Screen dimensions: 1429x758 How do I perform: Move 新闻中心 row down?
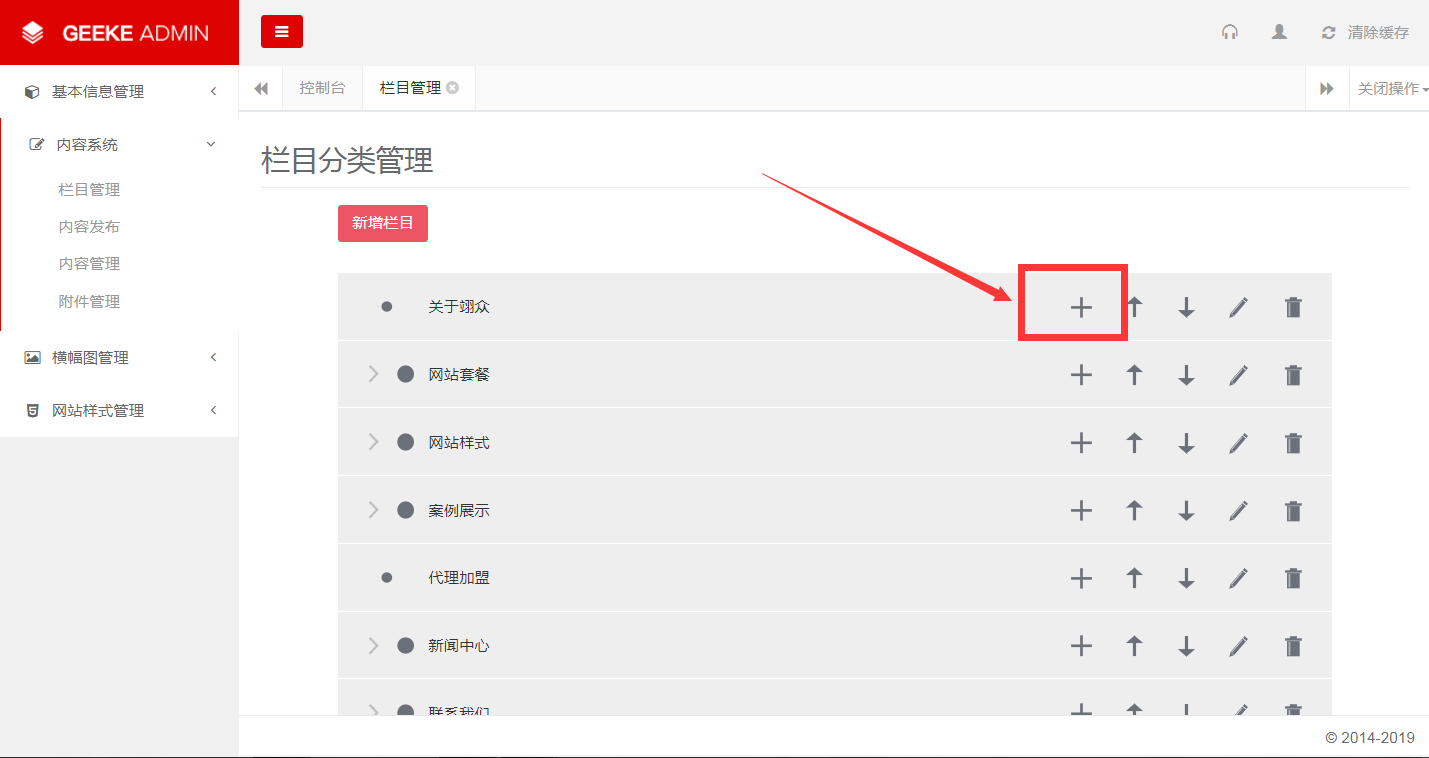(1186, 646)
